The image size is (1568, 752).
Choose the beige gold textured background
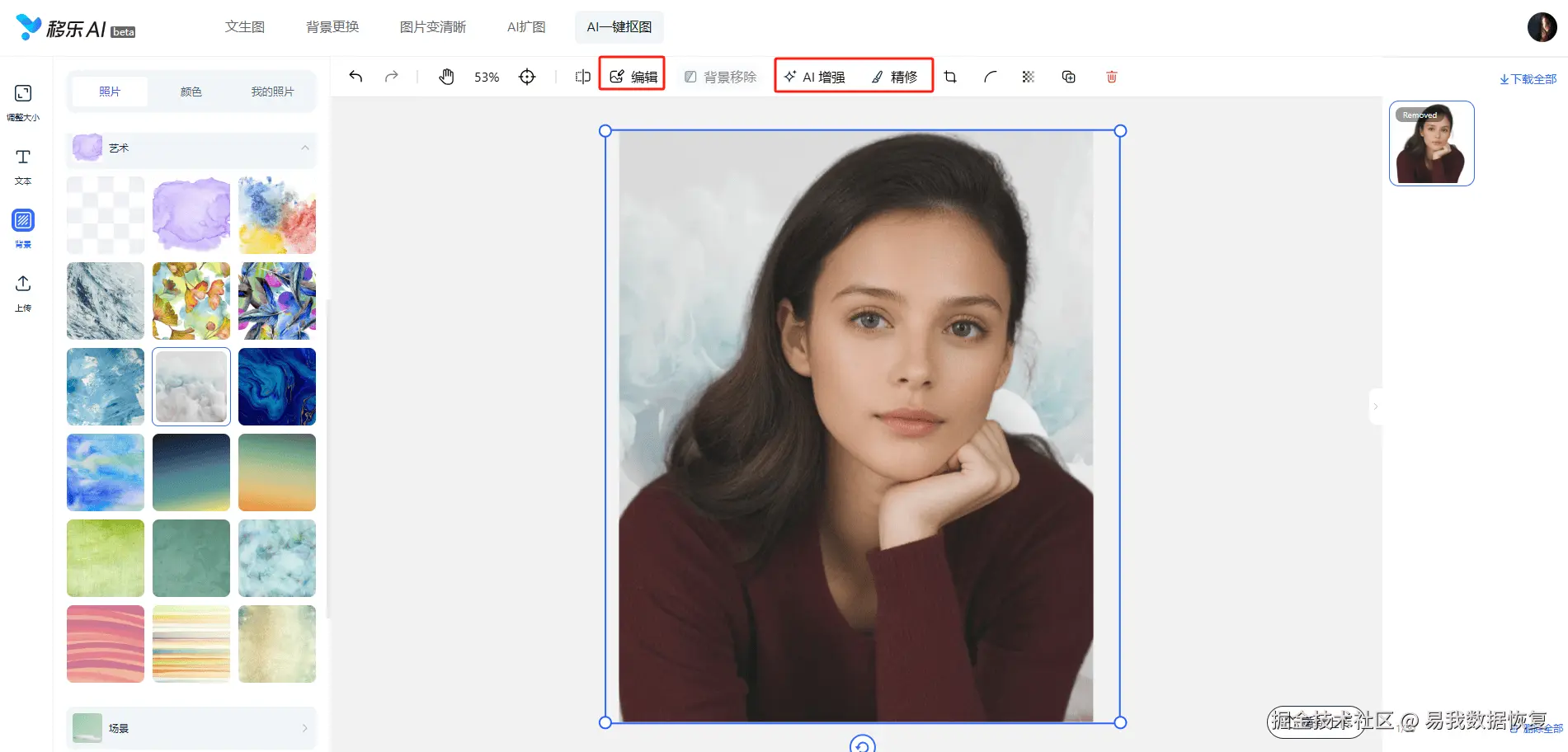[x=277, y=644]
